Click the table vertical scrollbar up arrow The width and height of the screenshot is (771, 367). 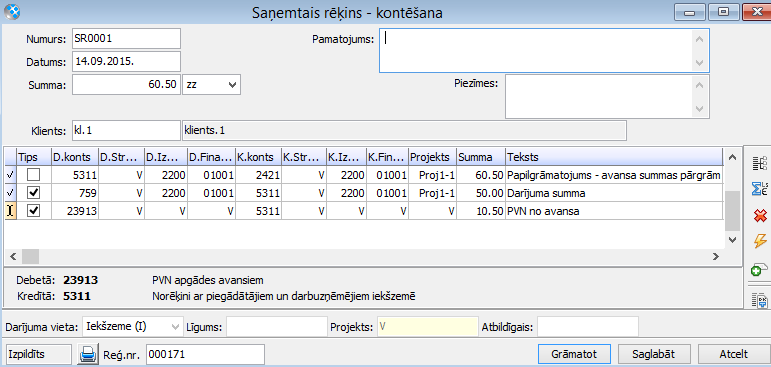click(x=732, y=157)
